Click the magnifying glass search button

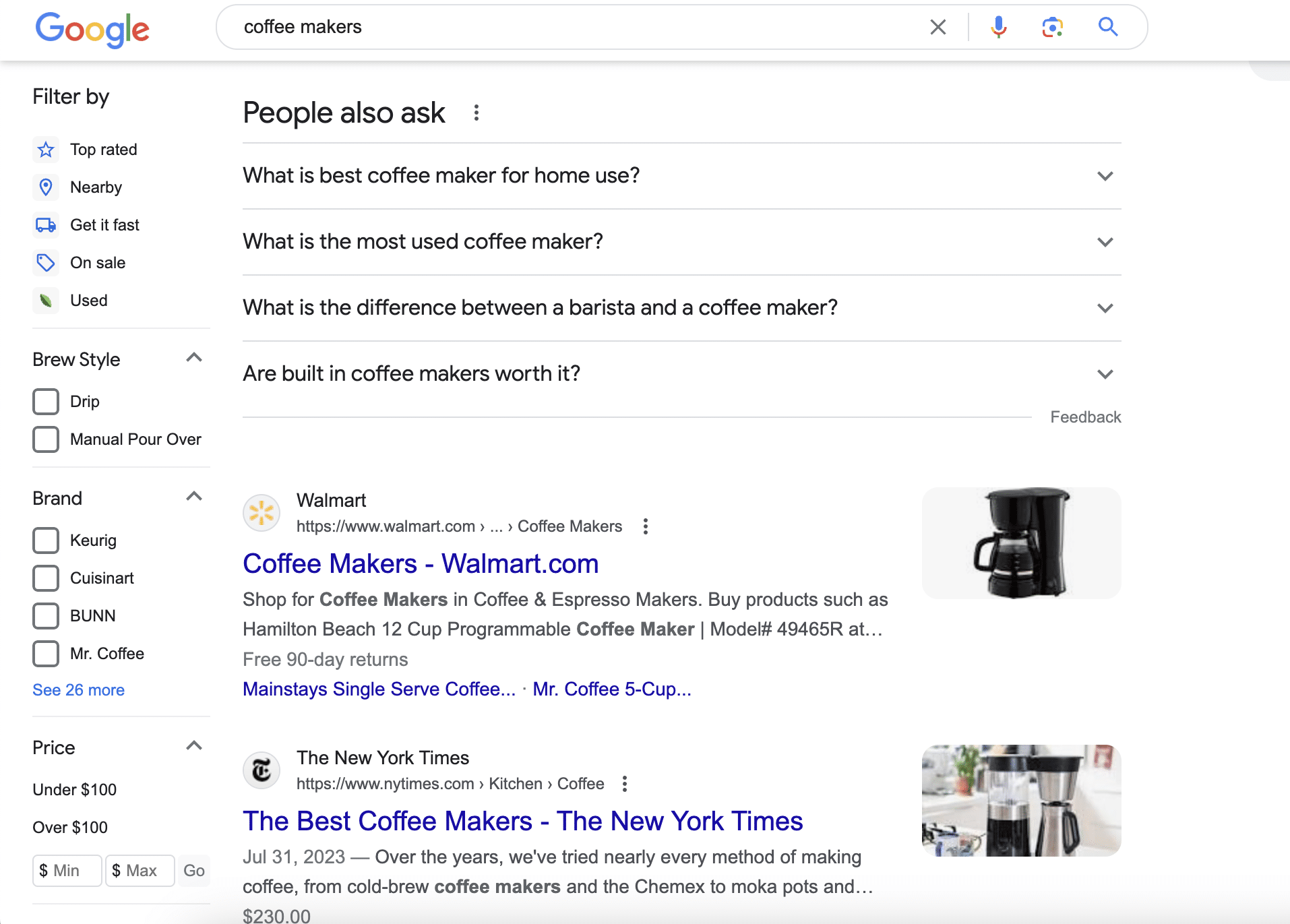[x=1108, y=27]
